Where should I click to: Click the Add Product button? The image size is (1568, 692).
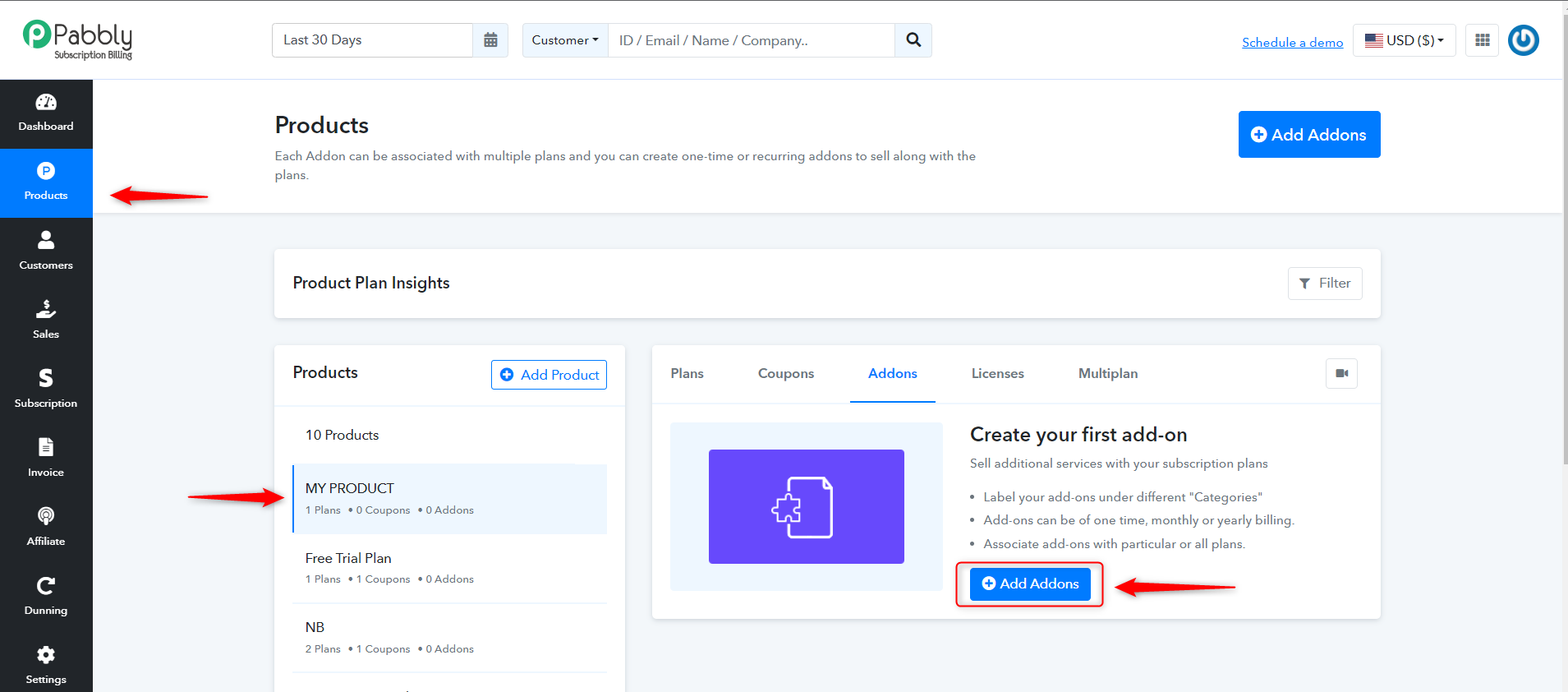pos(549,375)
